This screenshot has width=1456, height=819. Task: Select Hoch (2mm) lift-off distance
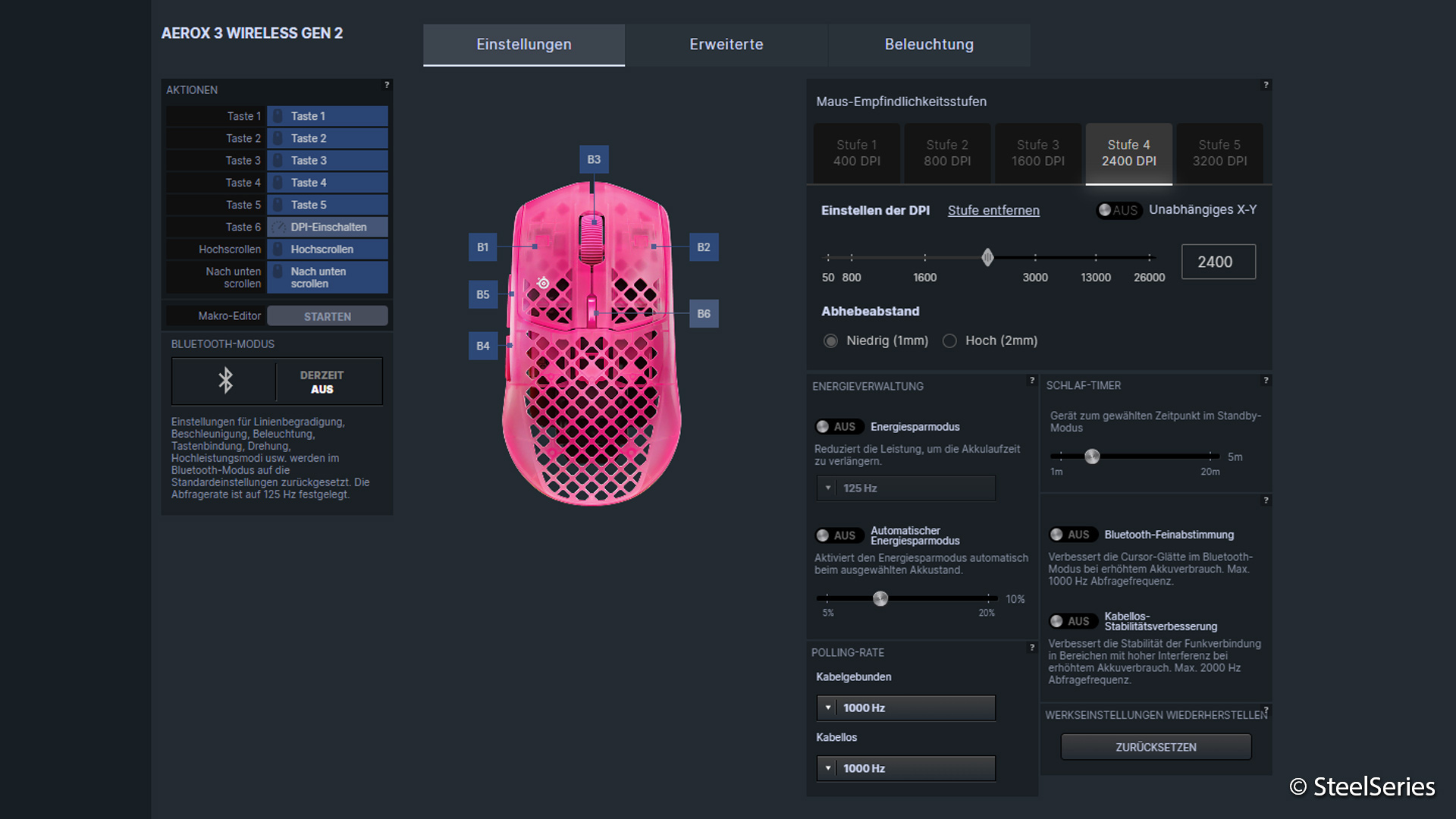[x=949, y=341]
